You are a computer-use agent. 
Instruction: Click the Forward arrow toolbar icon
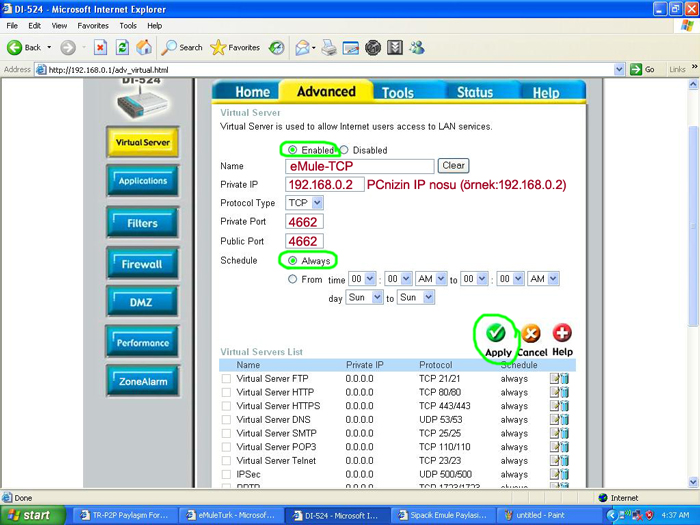coord(68,47)
